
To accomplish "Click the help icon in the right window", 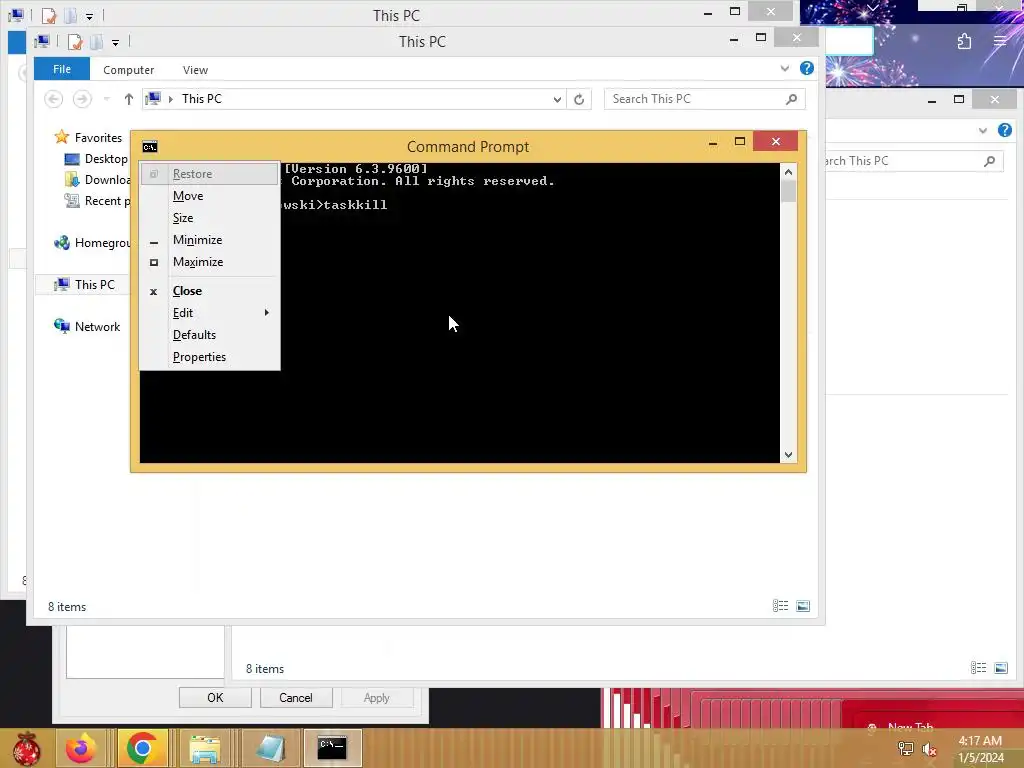I will pyautogui.click(x=1004, y=130).
